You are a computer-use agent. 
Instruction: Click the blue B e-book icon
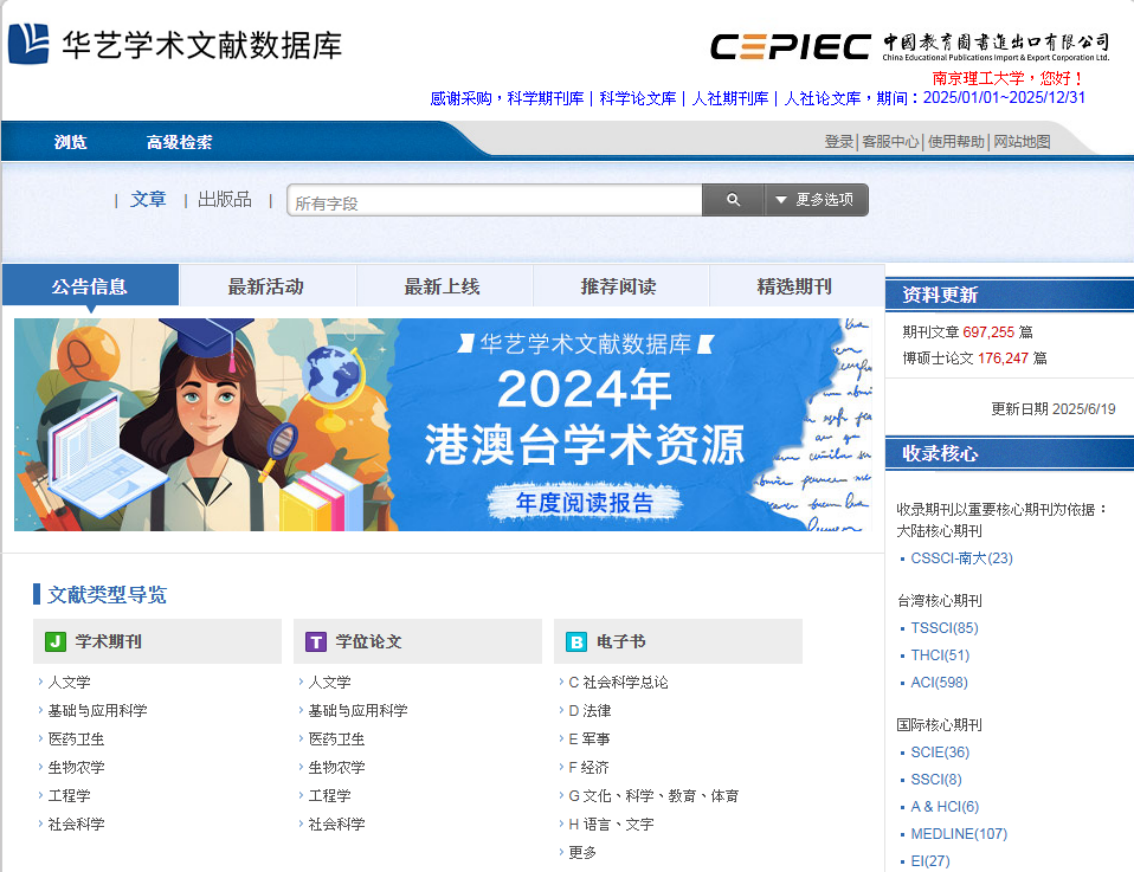pos(576,642)
